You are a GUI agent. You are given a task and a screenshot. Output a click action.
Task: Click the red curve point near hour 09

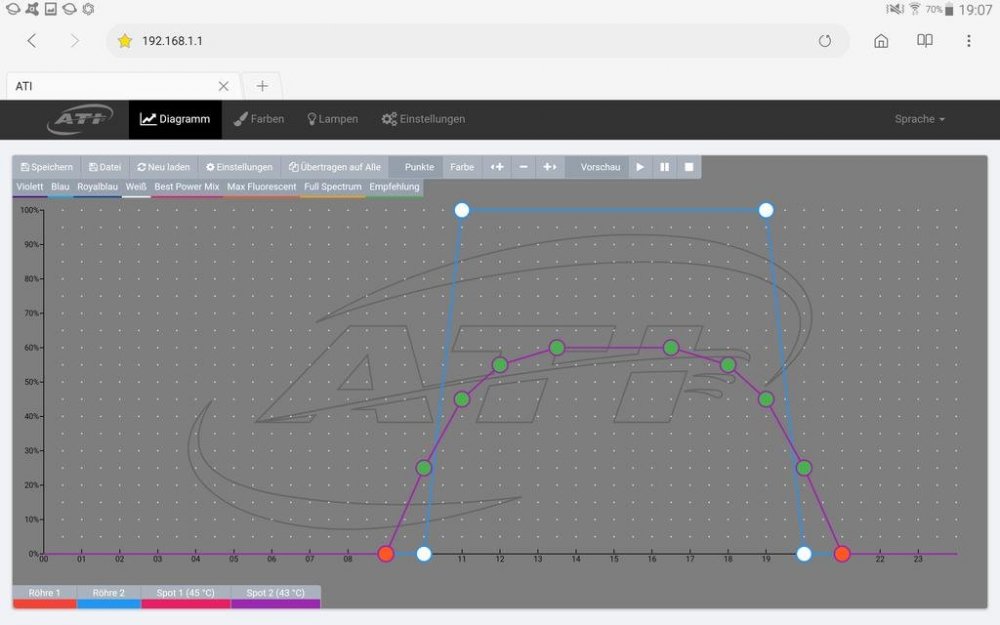coord(386,554)
